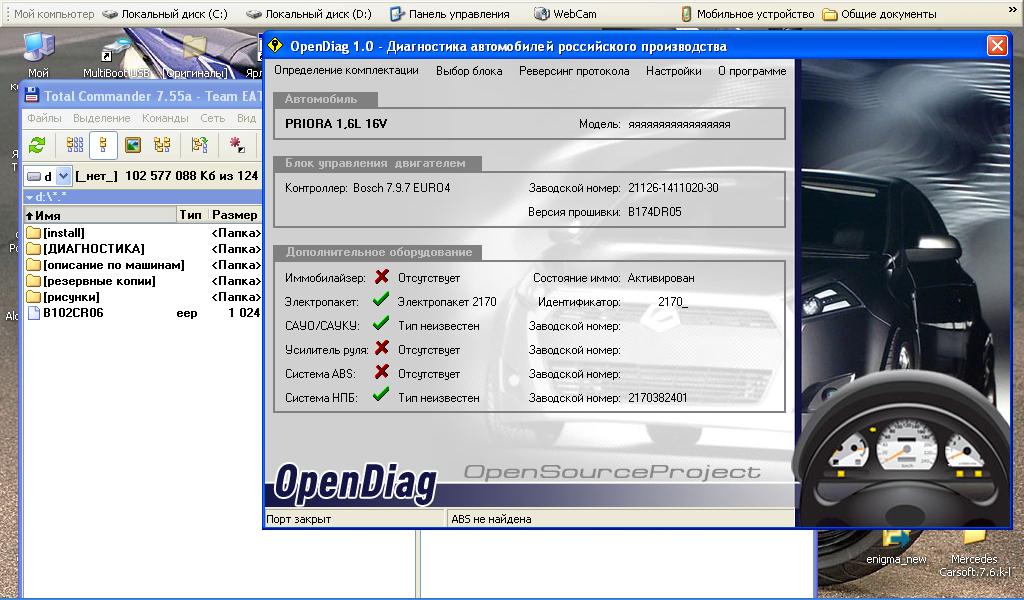The width and height of the screenshot is (1024, 600).
Task: Expand the drive d dropdown
Action: point(63,176)
